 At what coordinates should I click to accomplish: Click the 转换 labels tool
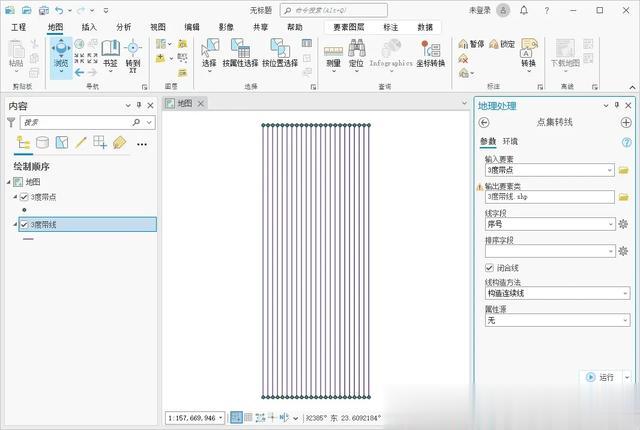coord(529,55)
